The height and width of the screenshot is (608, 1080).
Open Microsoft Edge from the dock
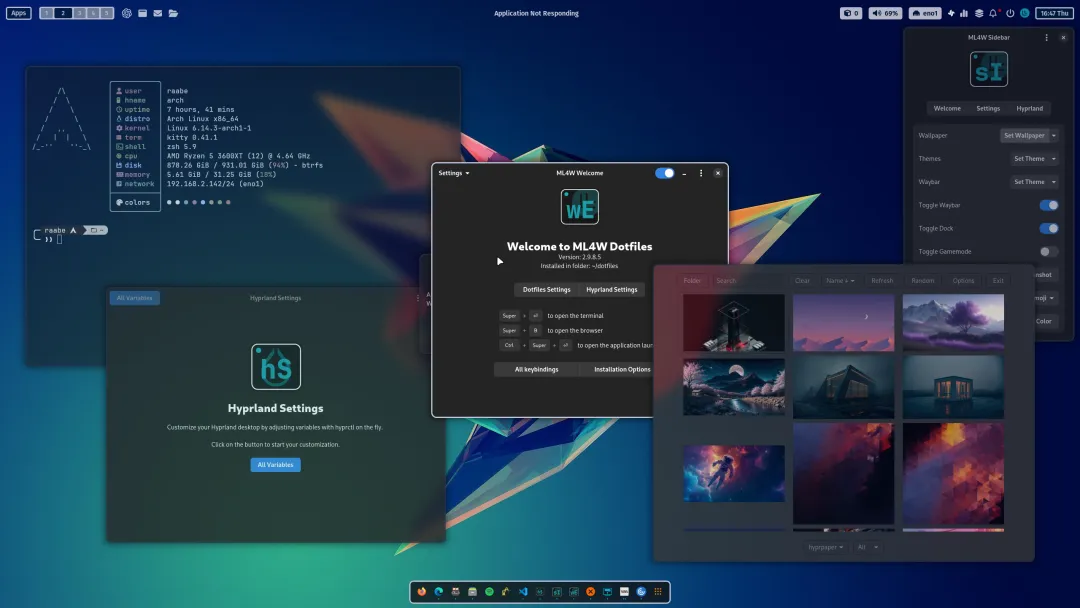(x=439, y=591)
